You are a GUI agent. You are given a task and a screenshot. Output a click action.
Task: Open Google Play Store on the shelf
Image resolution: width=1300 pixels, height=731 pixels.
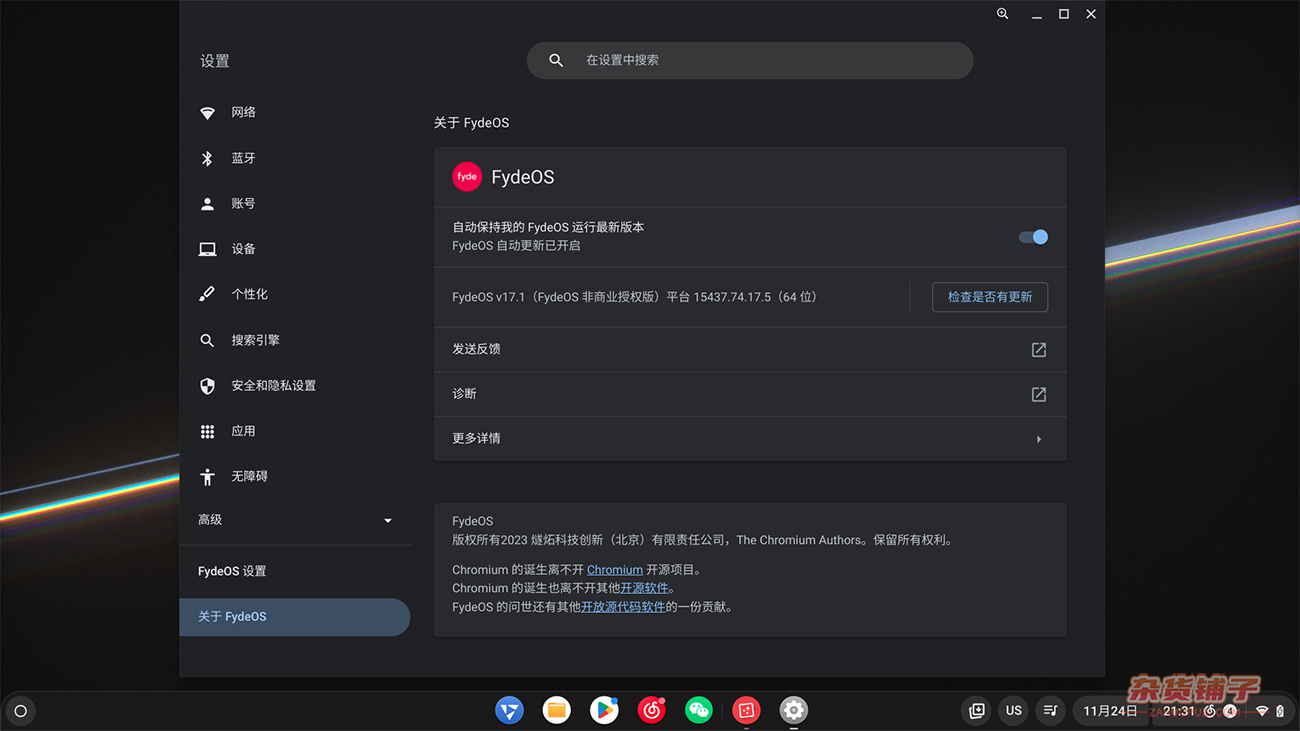[x=604, y=710]
